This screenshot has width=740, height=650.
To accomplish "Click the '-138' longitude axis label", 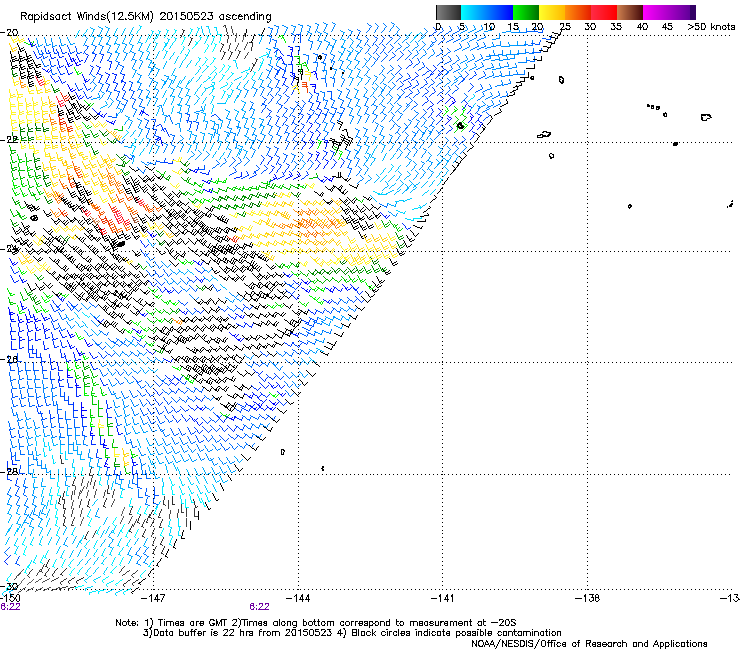I will [588, 598].
